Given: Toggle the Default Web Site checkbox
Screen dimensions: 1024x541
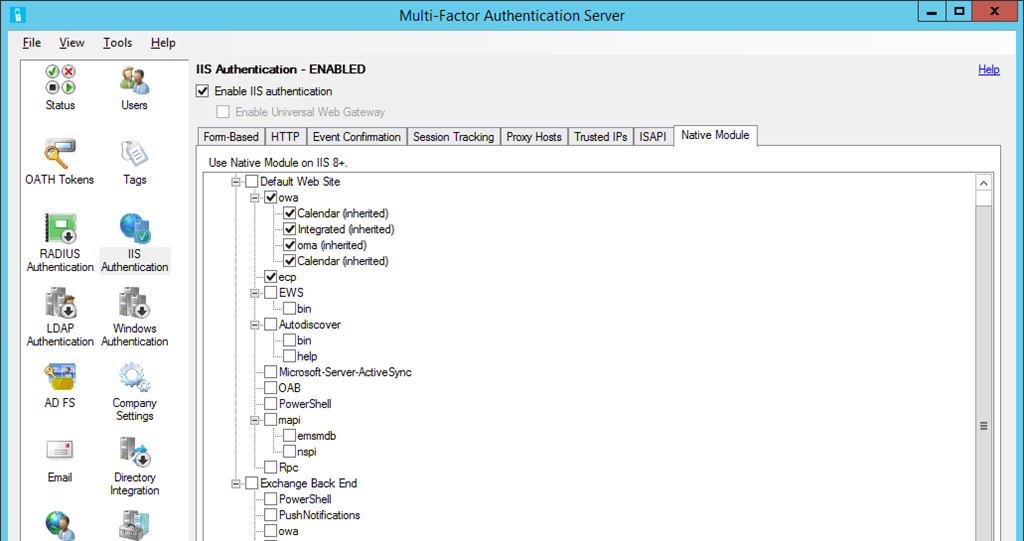Looking at the screenshot, I should coord(251,182).
